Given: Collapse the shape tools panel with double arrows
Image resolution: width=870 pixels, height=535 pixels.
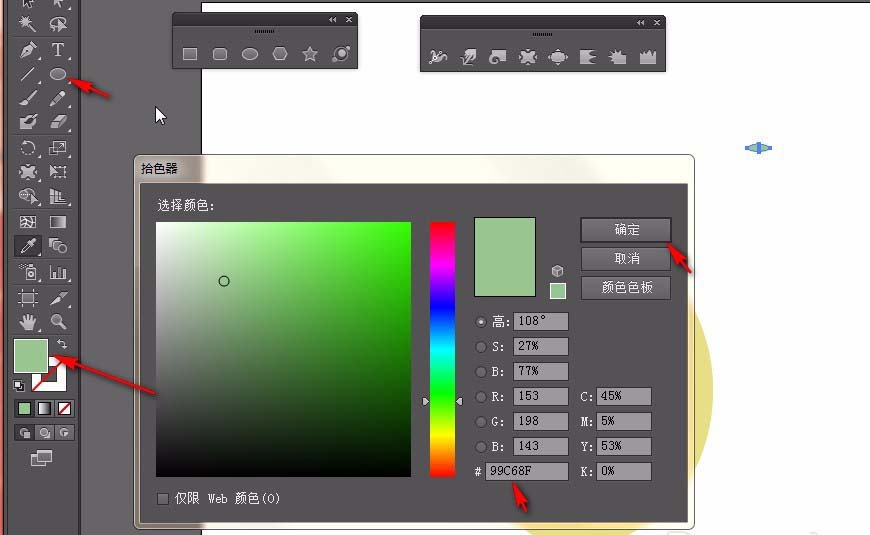Looking at the screenshot, I should [x=332, y=19].
